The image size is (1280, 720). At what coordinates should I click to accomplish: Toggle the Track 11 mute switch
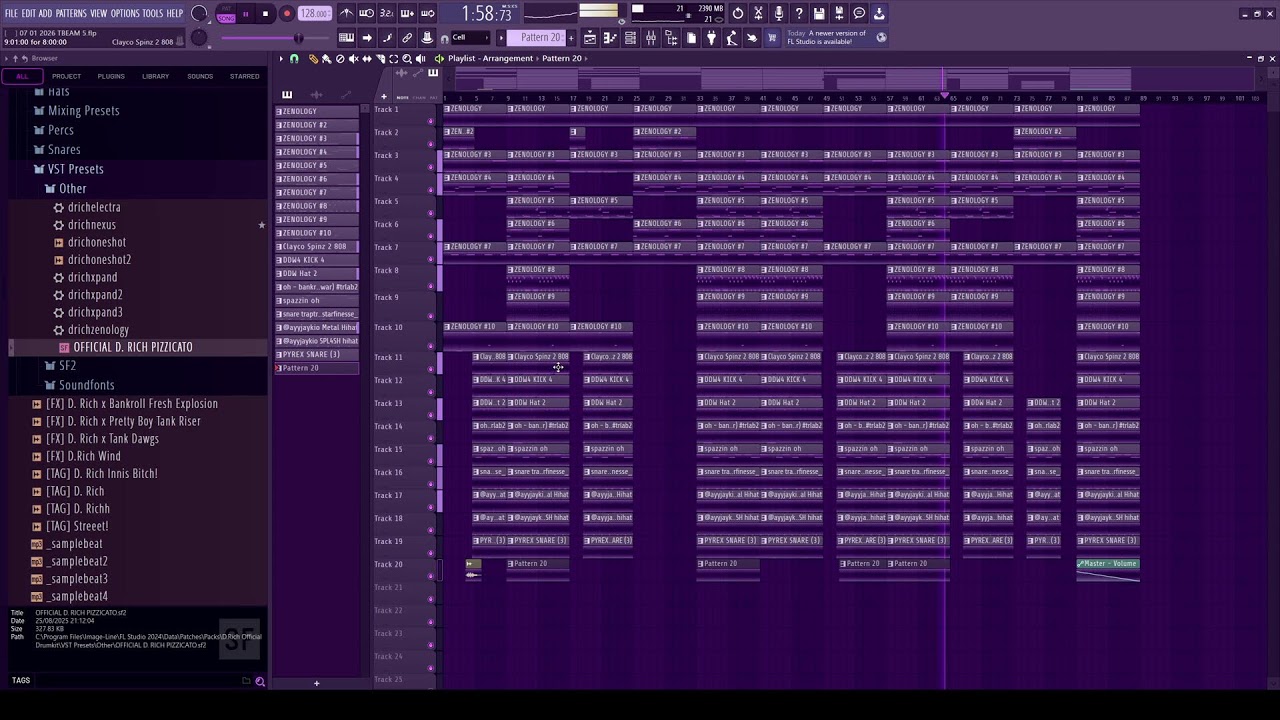tap(431, 369)
